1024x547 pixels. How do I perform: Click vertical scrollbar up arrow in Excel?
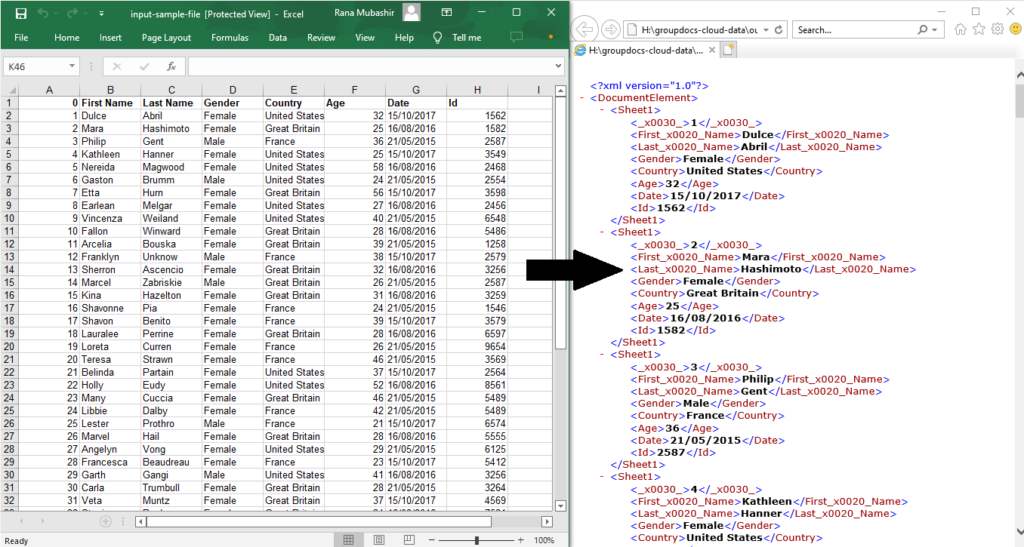click(x=560, y=91)
